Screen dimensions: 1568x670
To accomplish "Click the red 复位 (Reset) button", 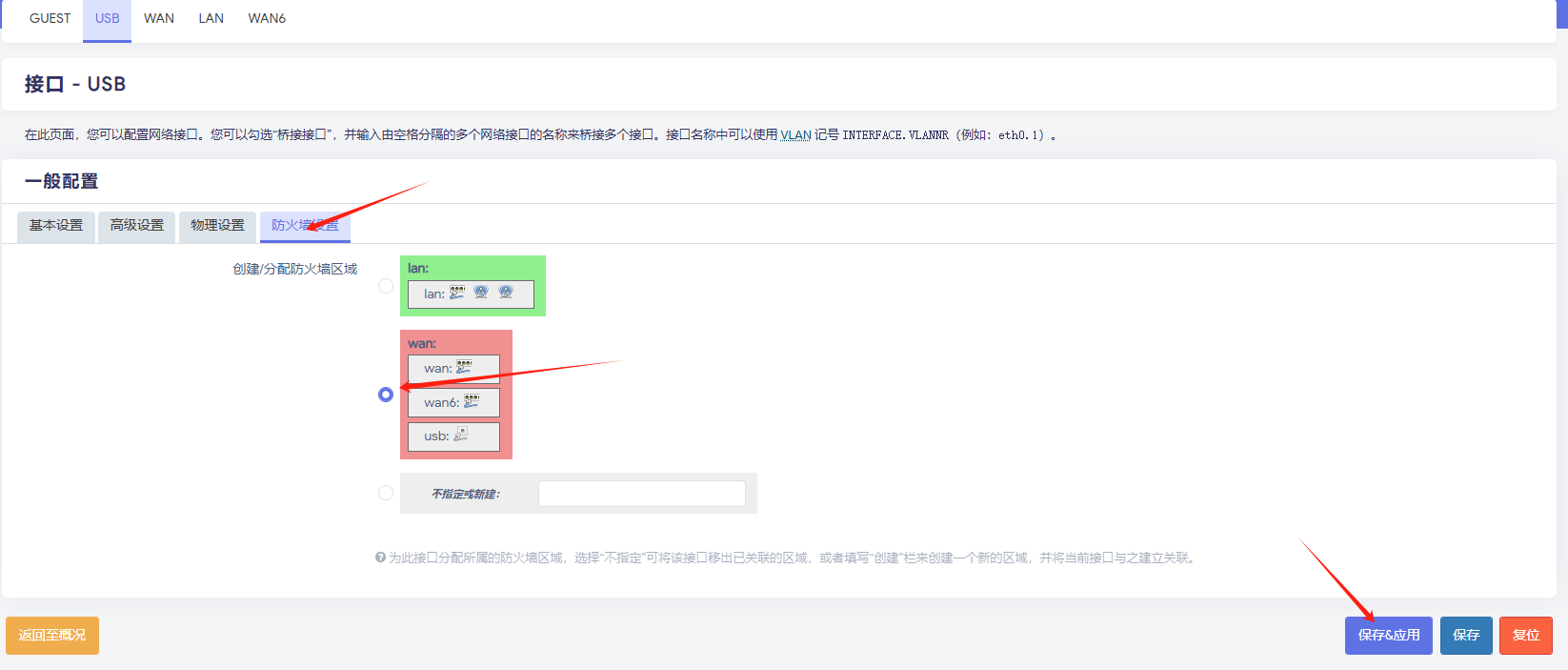I will click(1525, 636).
